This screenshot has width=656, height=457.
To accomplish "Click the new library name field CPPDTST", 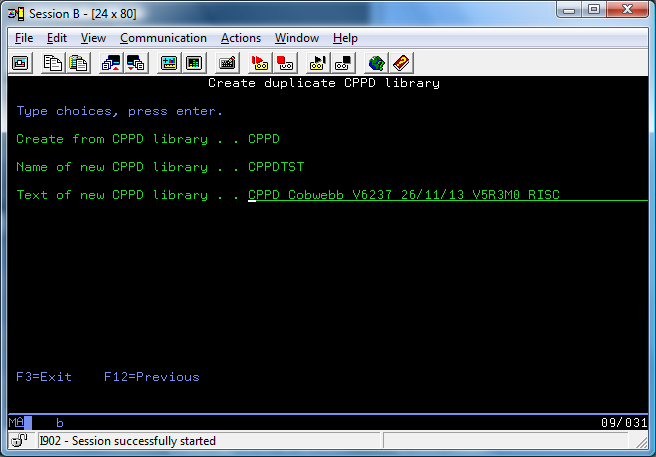I will pos(276,167).
